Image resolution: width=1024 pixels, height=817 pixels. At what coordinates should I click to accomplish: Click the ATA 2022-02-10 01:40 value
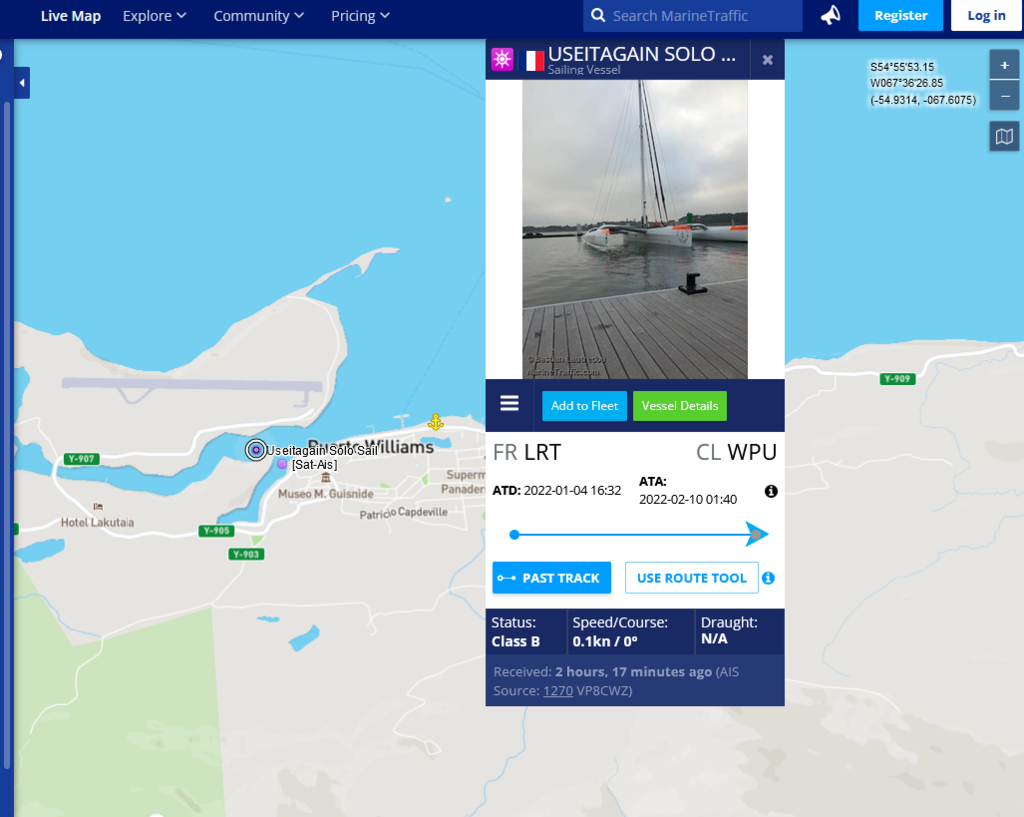pyautogui.click(x=688, y=500)
